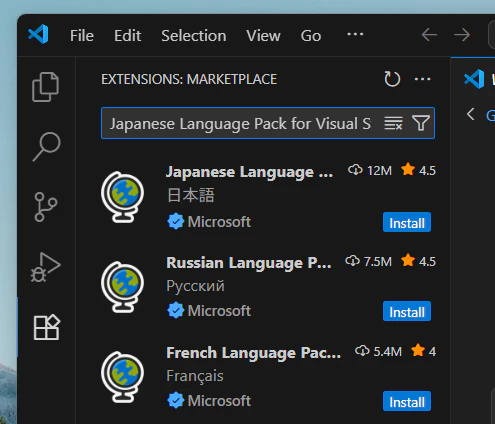
Task: Expand the hidden menu bar items ellipsis
Action: (x=355, y=34)
